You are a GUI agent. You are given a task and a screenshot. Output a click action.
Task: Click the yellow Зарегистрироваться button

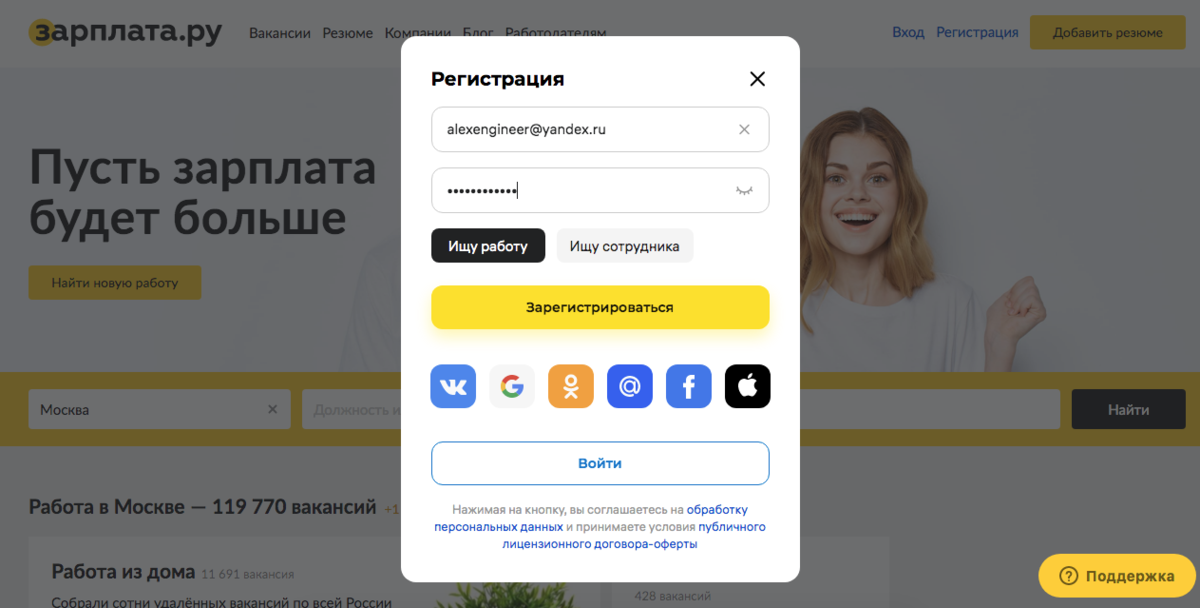(x=600, y=307)
